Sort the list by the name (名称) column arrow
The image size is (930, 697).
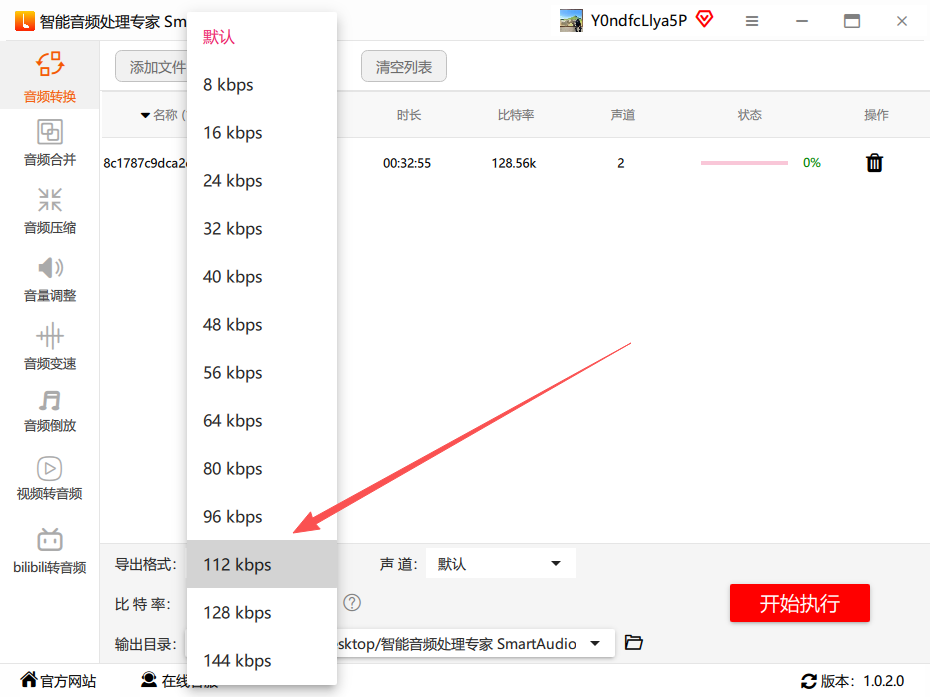coord(146,116)
